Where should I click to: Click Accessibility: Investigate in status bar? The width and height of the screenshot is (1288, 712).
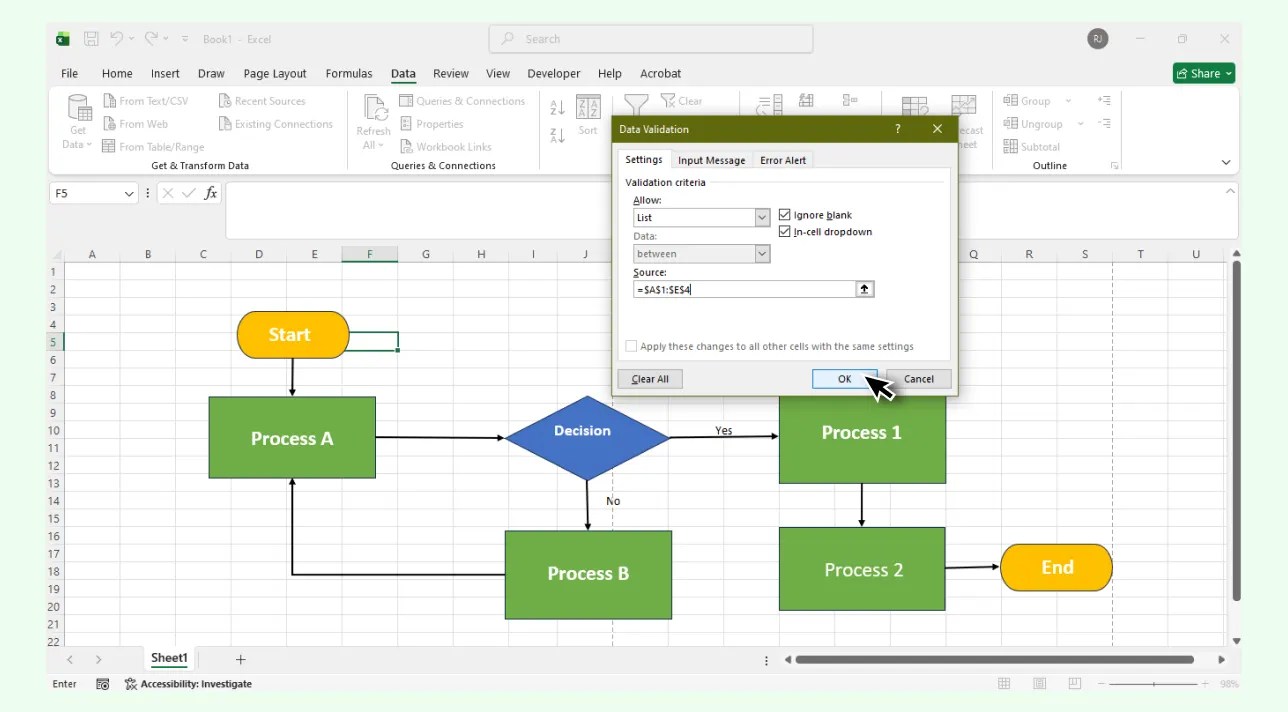[x=188, y=684]
